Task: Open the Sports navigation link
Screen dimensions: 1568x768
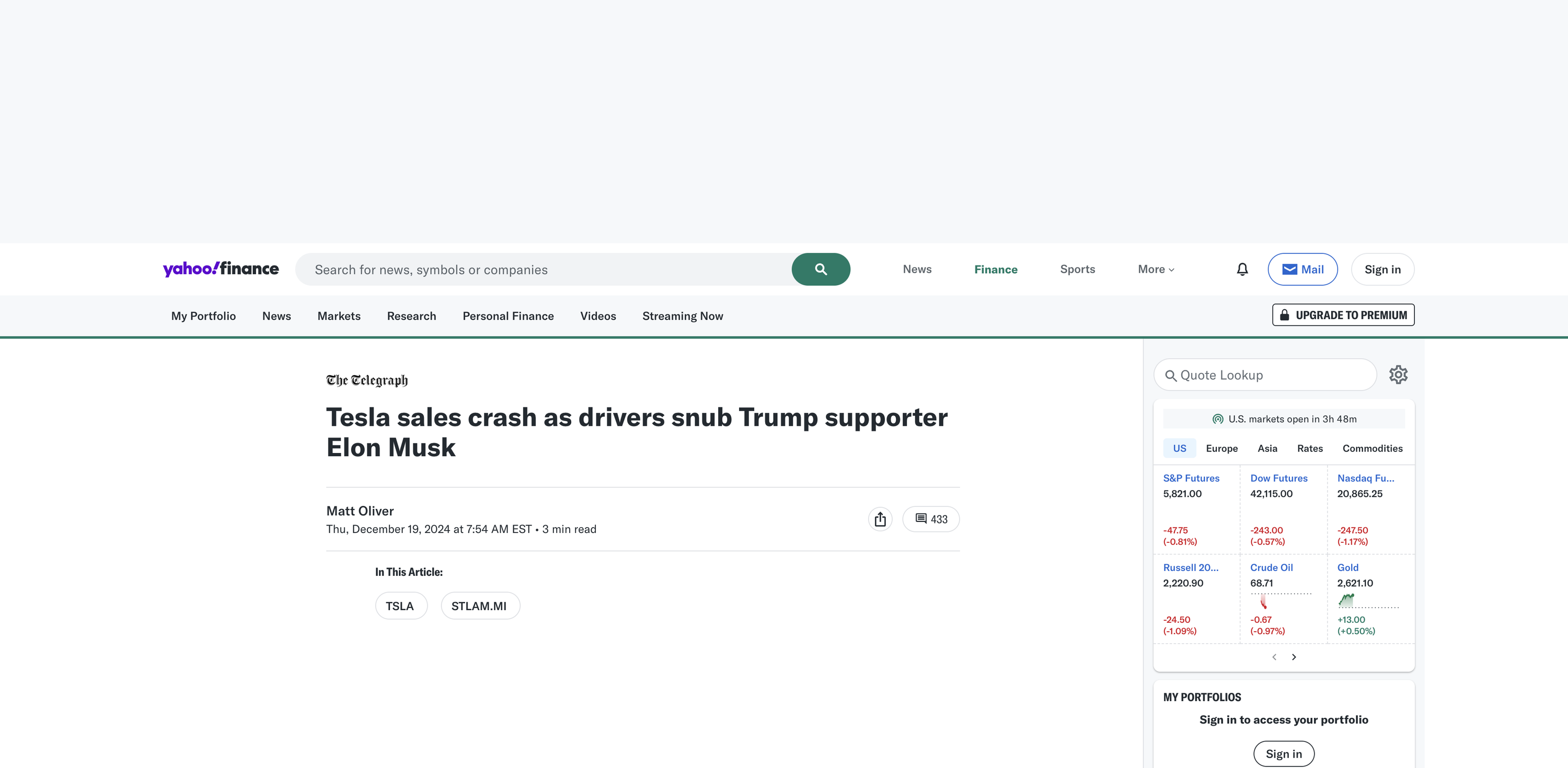Action: [1077, 269]
